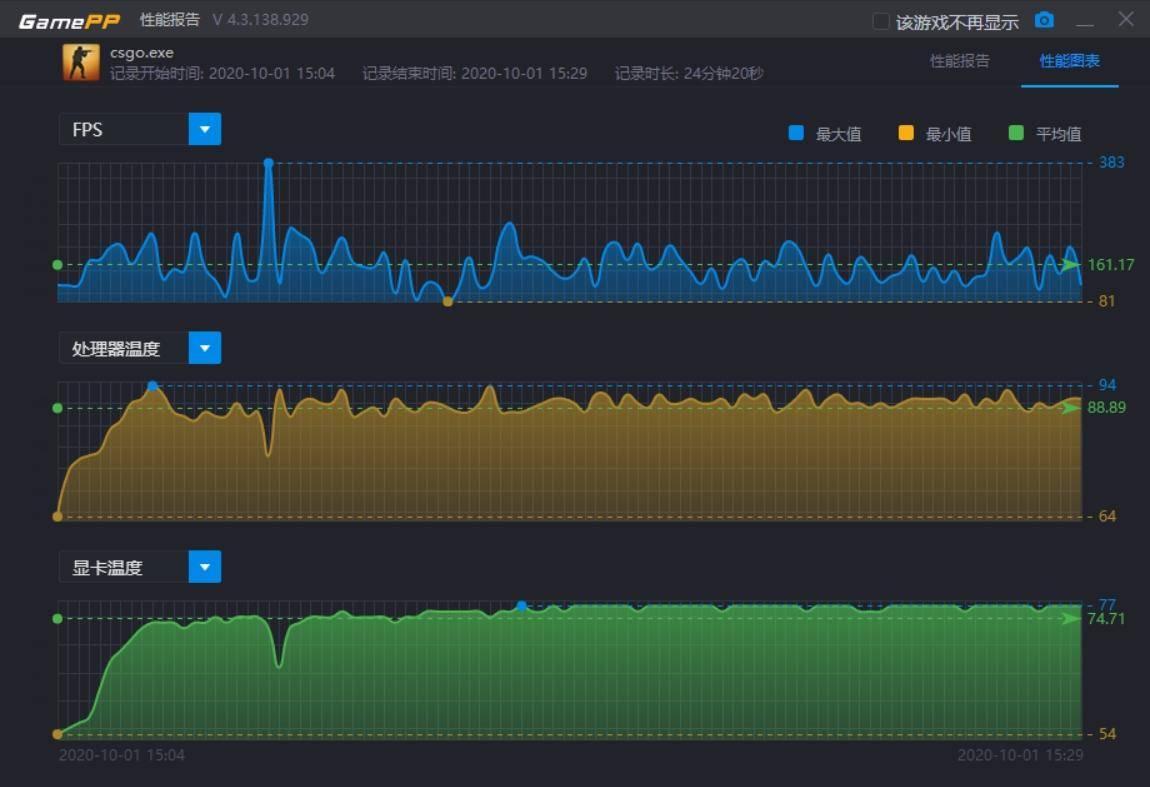Open the FPS chart dropdown arrow

click(205, 129)
